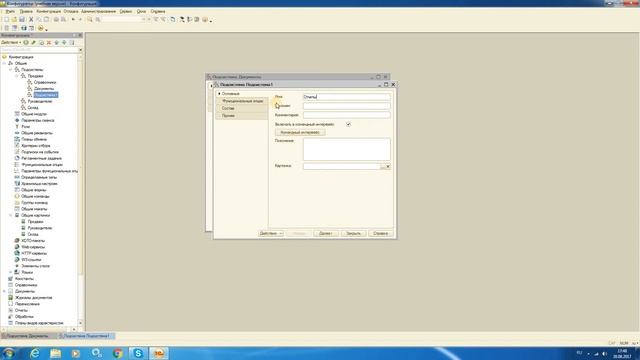The image size is (640, 360).
Task: Open File Explorer folder on the taskbar
Action: [x=56, y=353]
